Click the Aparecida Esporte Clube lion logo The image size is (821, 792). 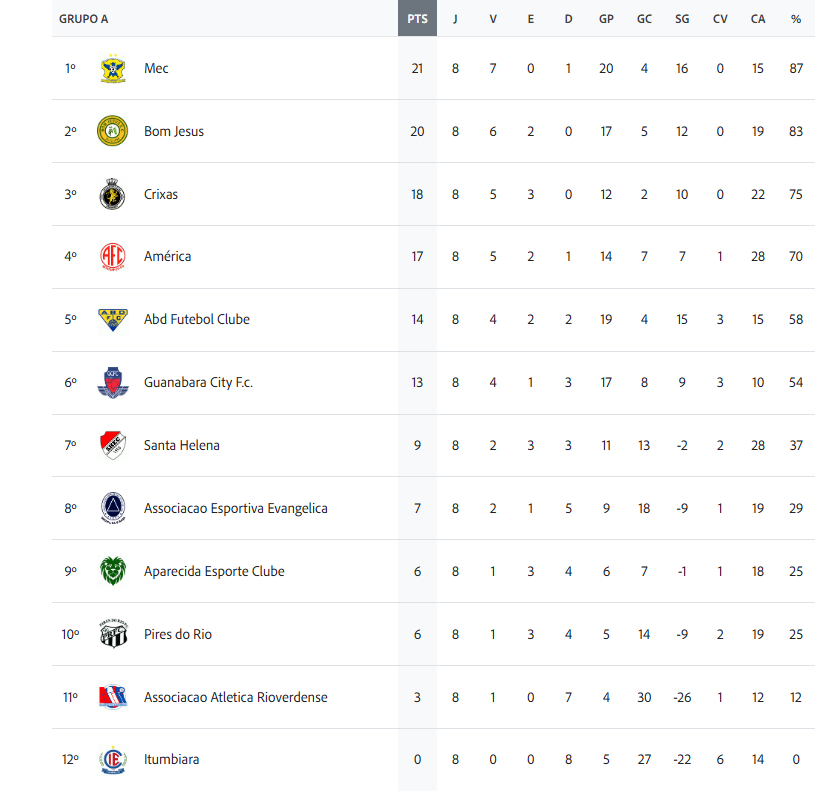click(113, 571)
